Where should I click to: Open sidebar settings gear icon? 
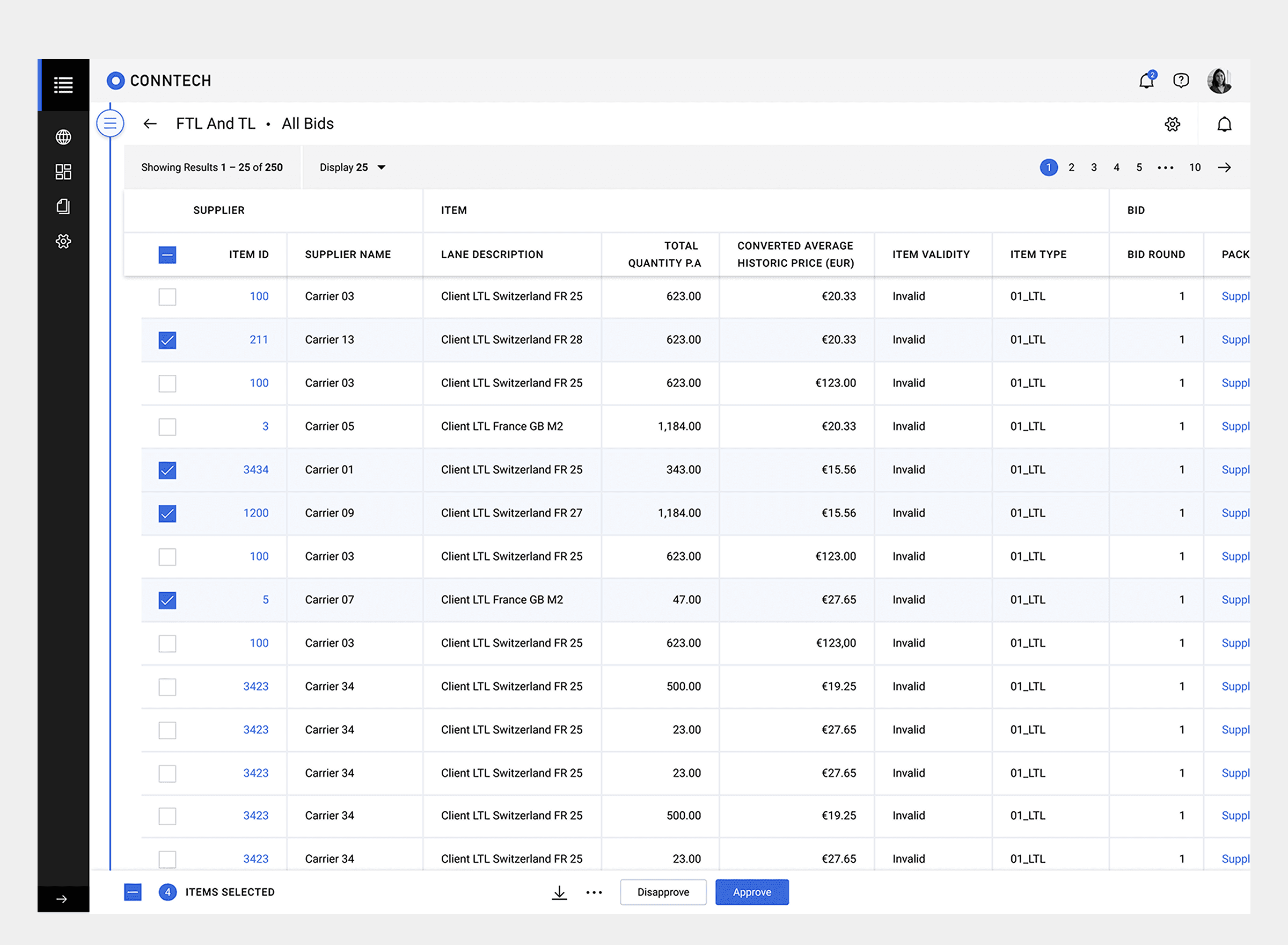click(x=63, y=241)
